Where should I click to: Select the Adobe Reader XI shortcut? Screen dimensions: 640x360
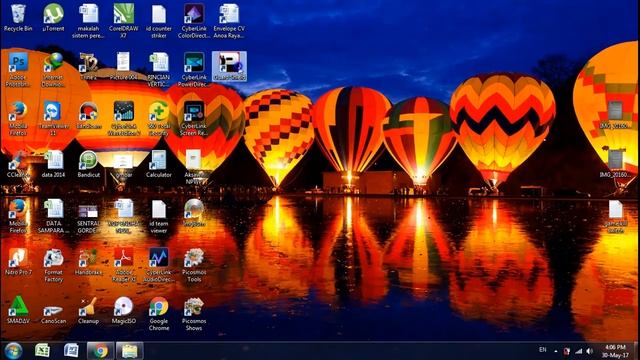tap(123, 264)
